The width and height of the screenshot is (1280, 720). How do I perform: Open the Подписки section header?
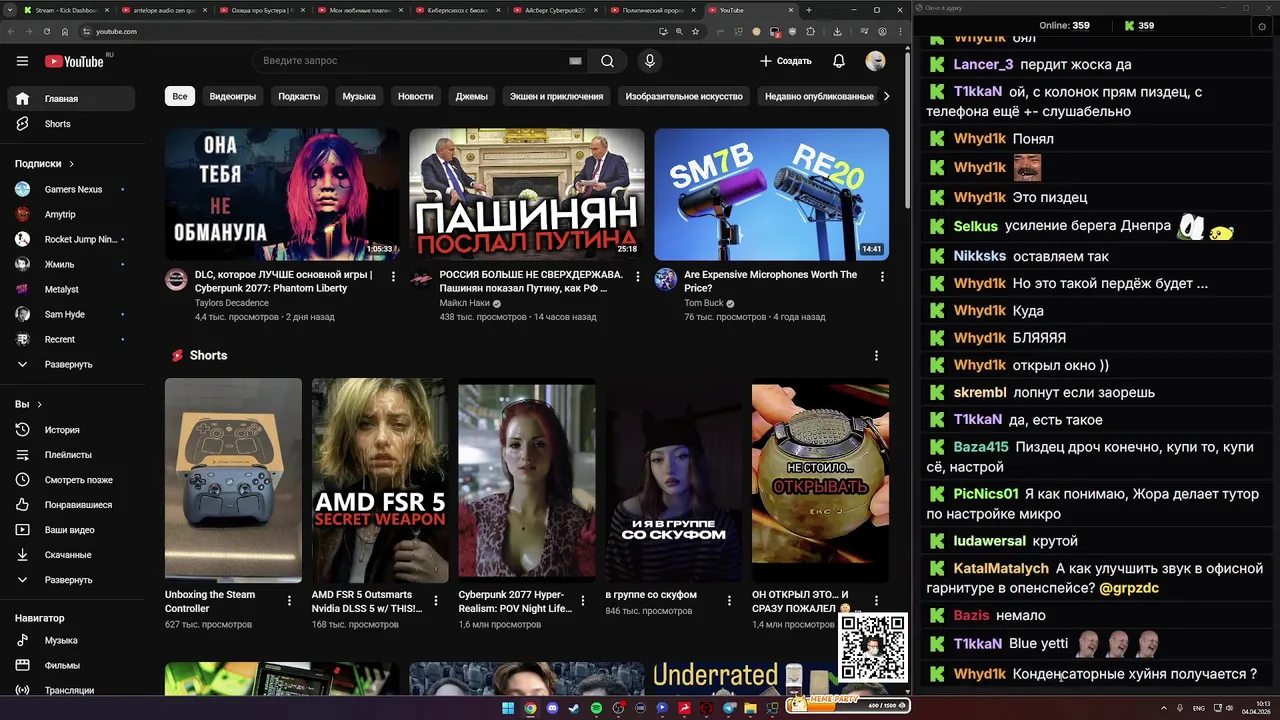click(x=44, y=164)
